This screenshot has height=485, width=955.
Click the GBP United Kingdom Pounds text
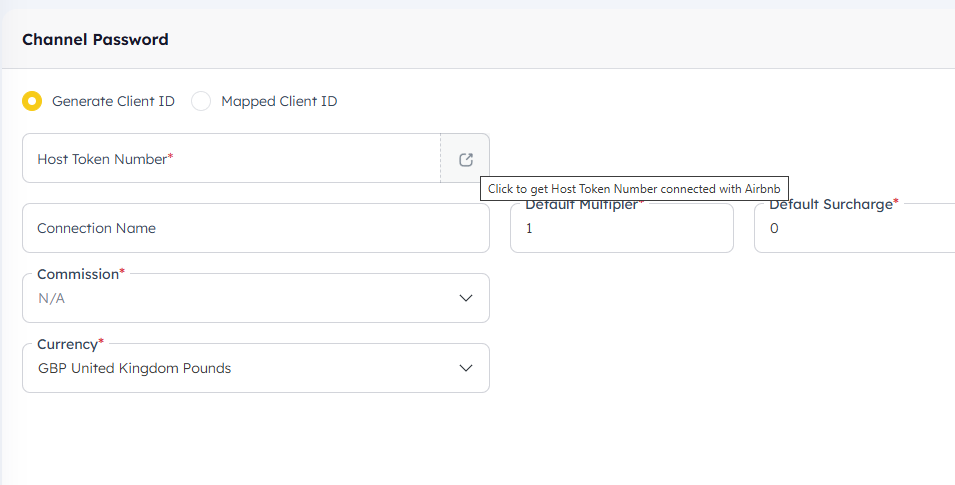point(134,368)
